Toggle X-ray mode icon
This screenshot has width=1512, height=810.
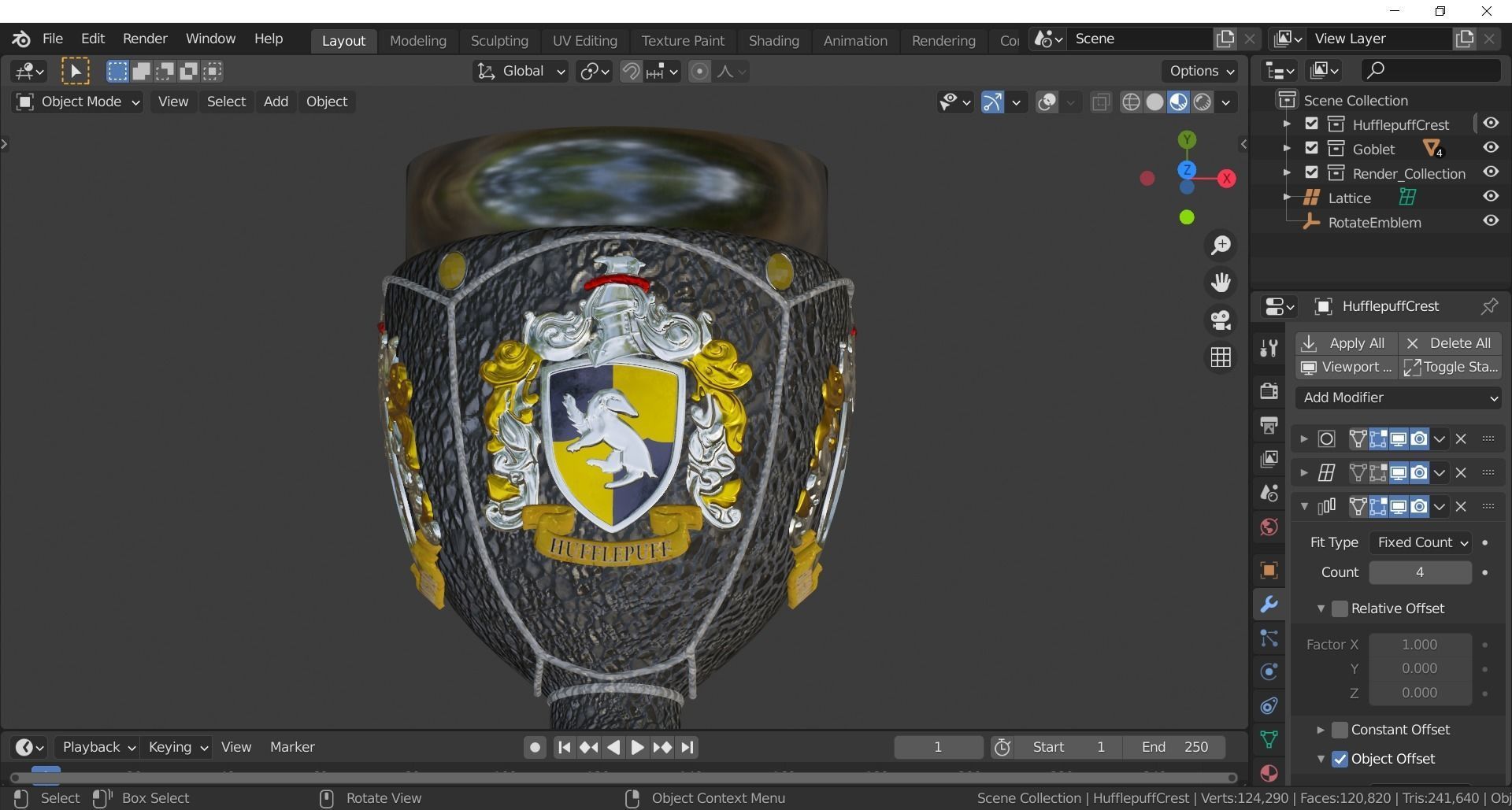pos(1101,102)
